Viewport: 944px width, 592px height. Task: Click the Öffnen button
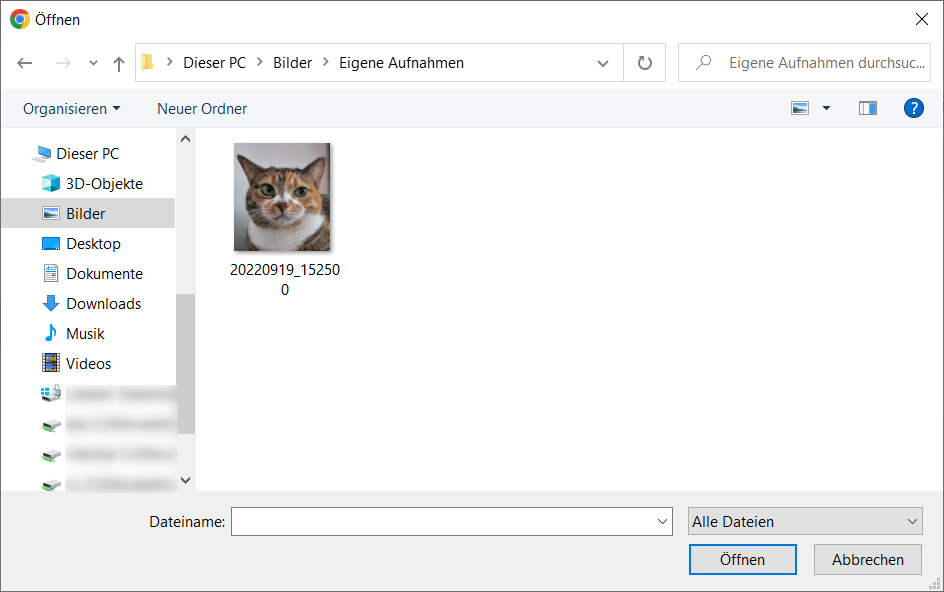point(742,560)
